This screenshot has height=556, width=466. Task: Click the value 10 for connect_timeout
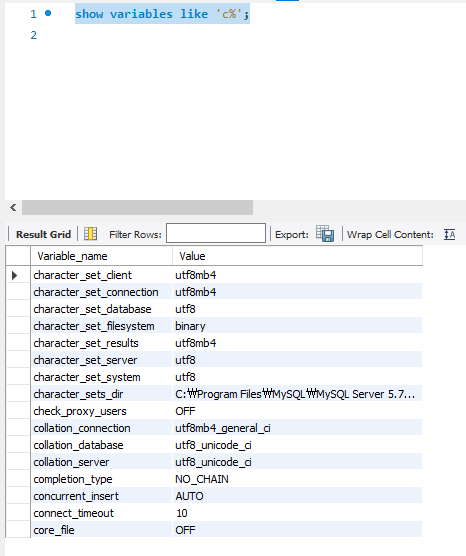[297, 513]
